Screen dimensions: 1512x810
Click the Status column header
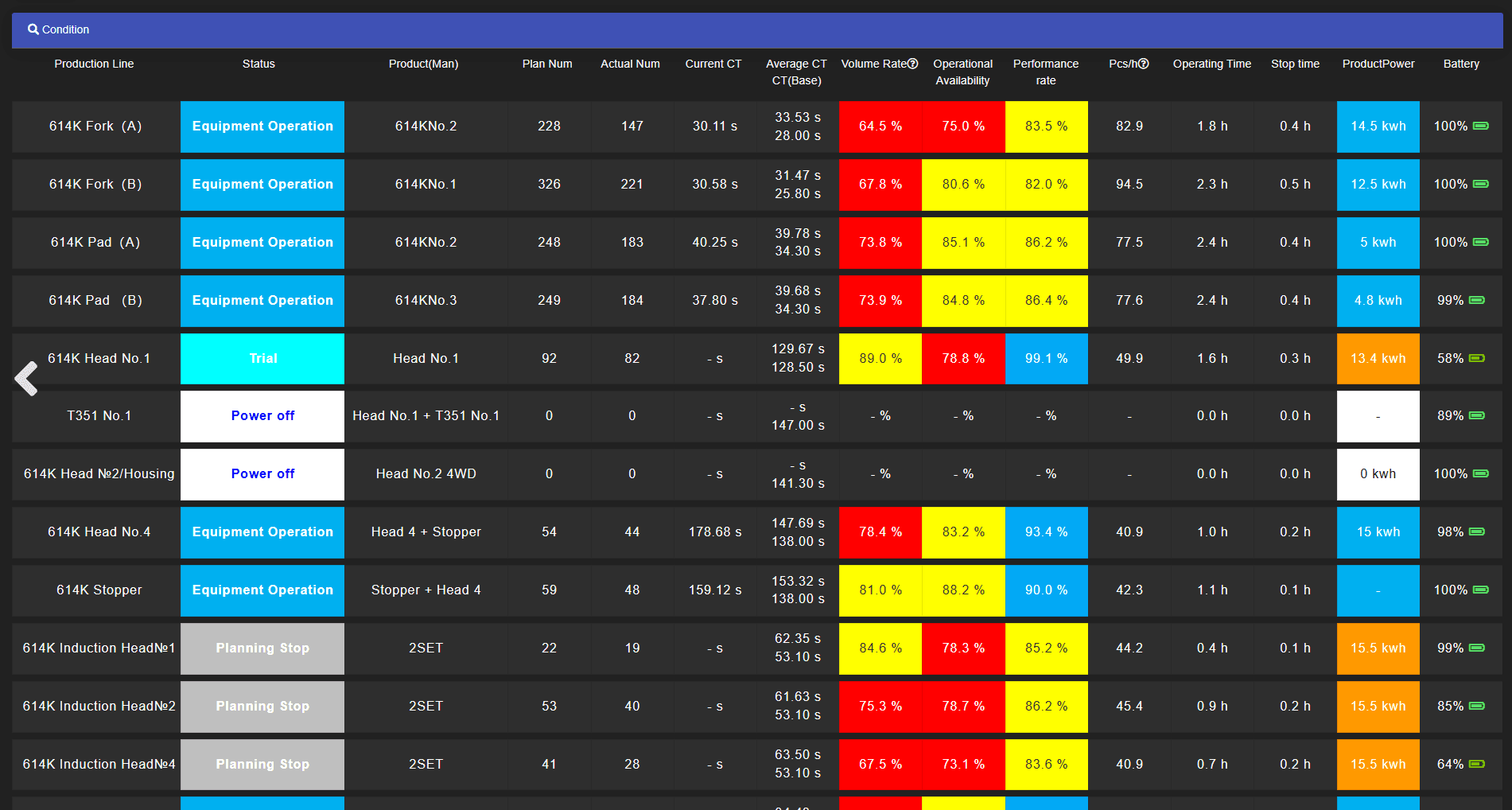258,64
